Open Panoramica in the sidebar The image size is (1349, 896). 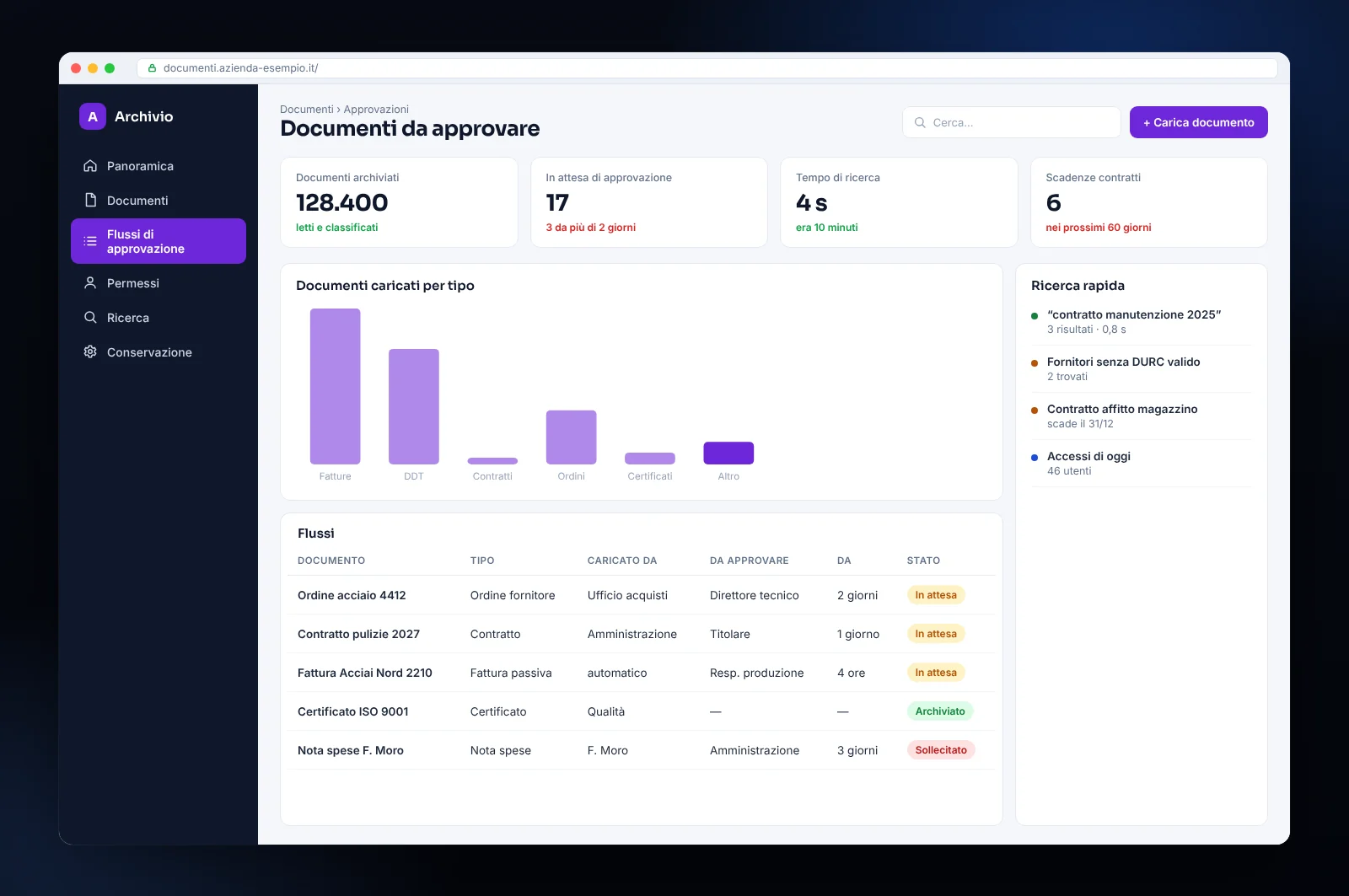[159, 166]
